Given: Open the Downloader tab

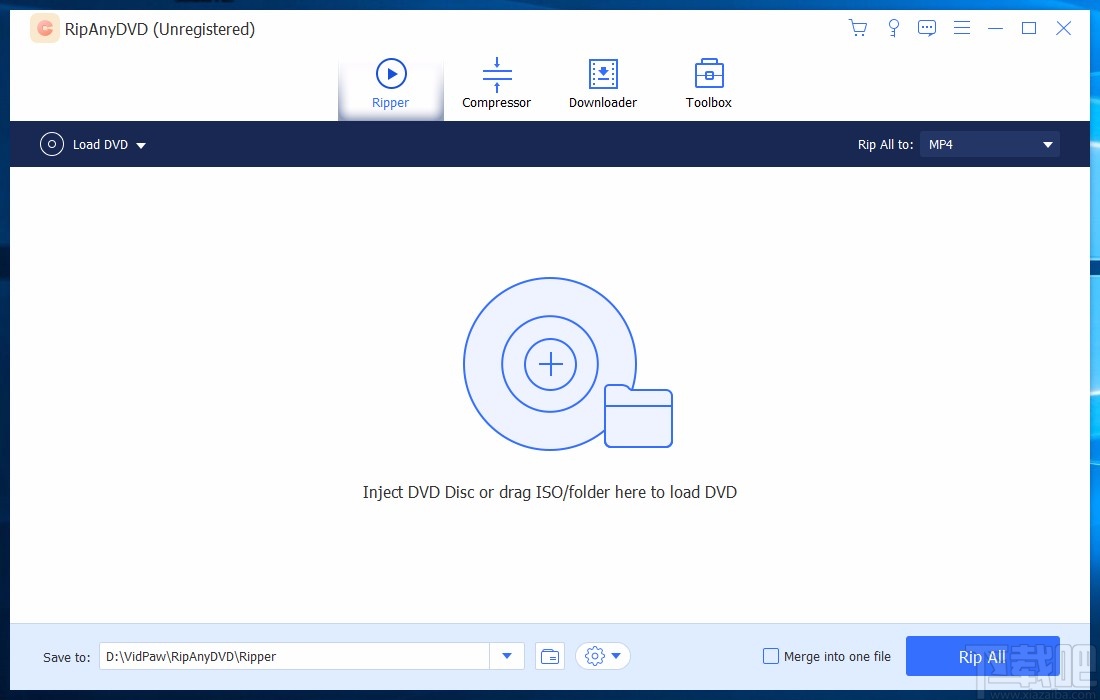Looking at the screenshot, I should tap(603, 84).
